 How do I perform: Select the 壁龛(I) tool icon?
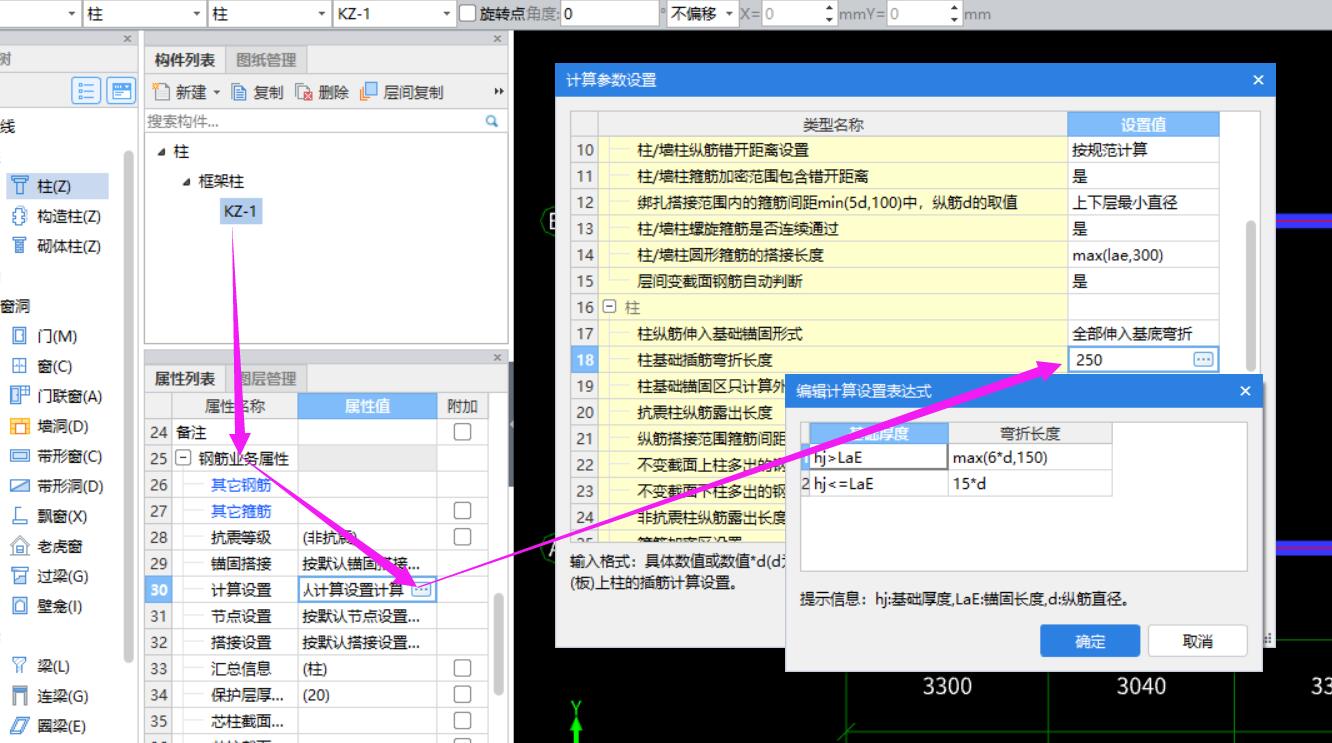coord(20,606)
